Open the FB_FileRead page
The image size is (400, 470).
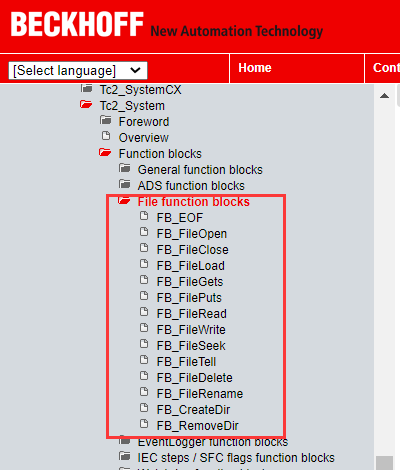pyautogui.click(x=192, y=314)
